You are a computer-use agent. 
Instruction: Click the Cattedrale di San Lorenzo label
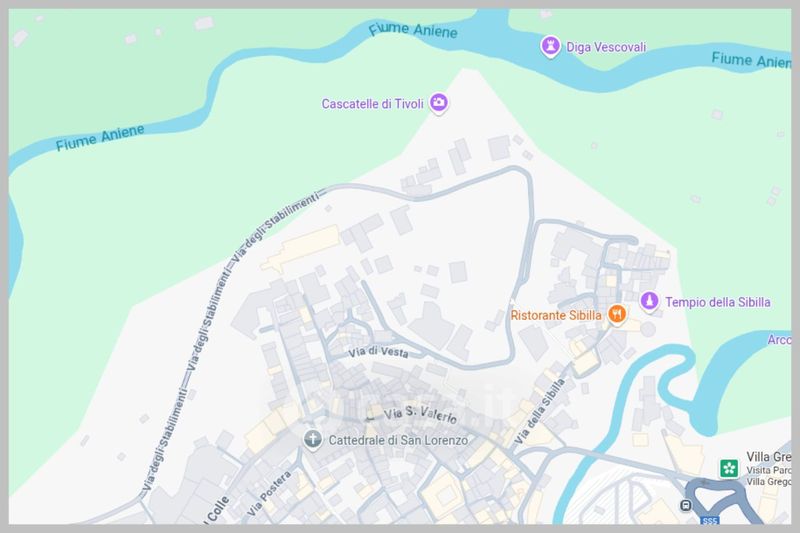[398, 440]
